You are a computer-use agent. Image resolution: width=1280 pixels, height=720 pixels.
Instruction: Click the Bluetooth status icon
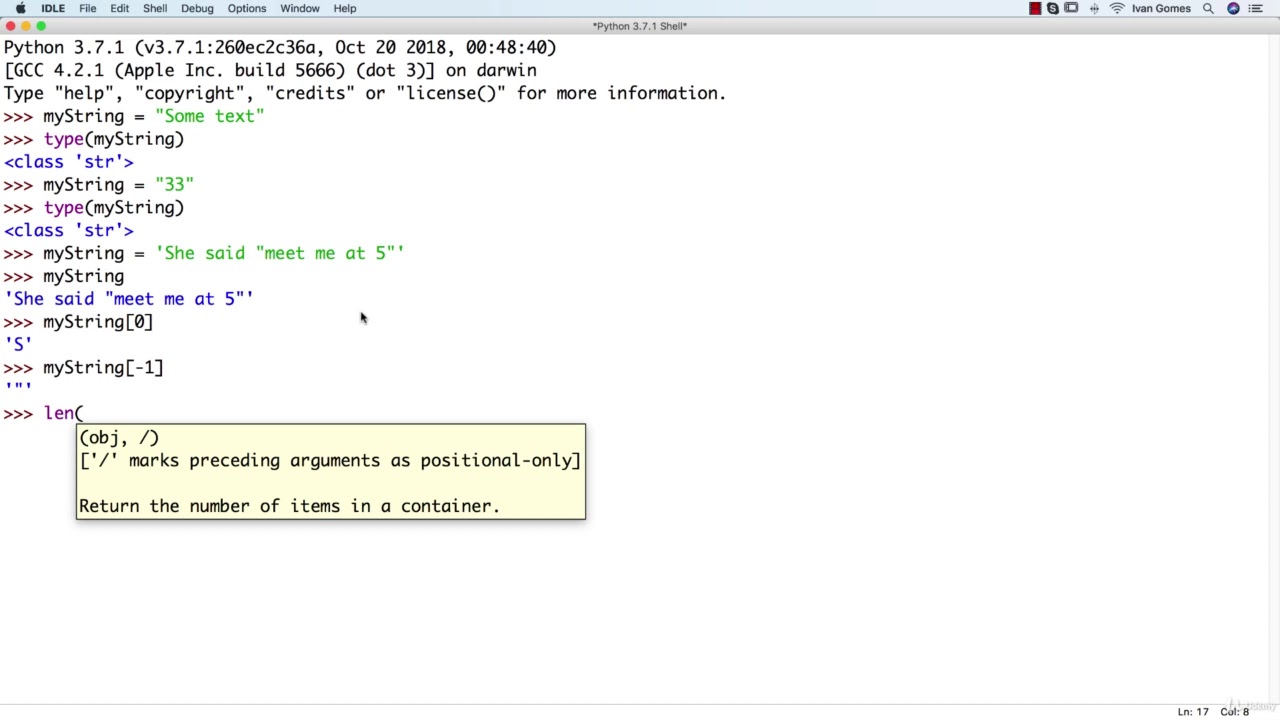tap(1094, 8)
